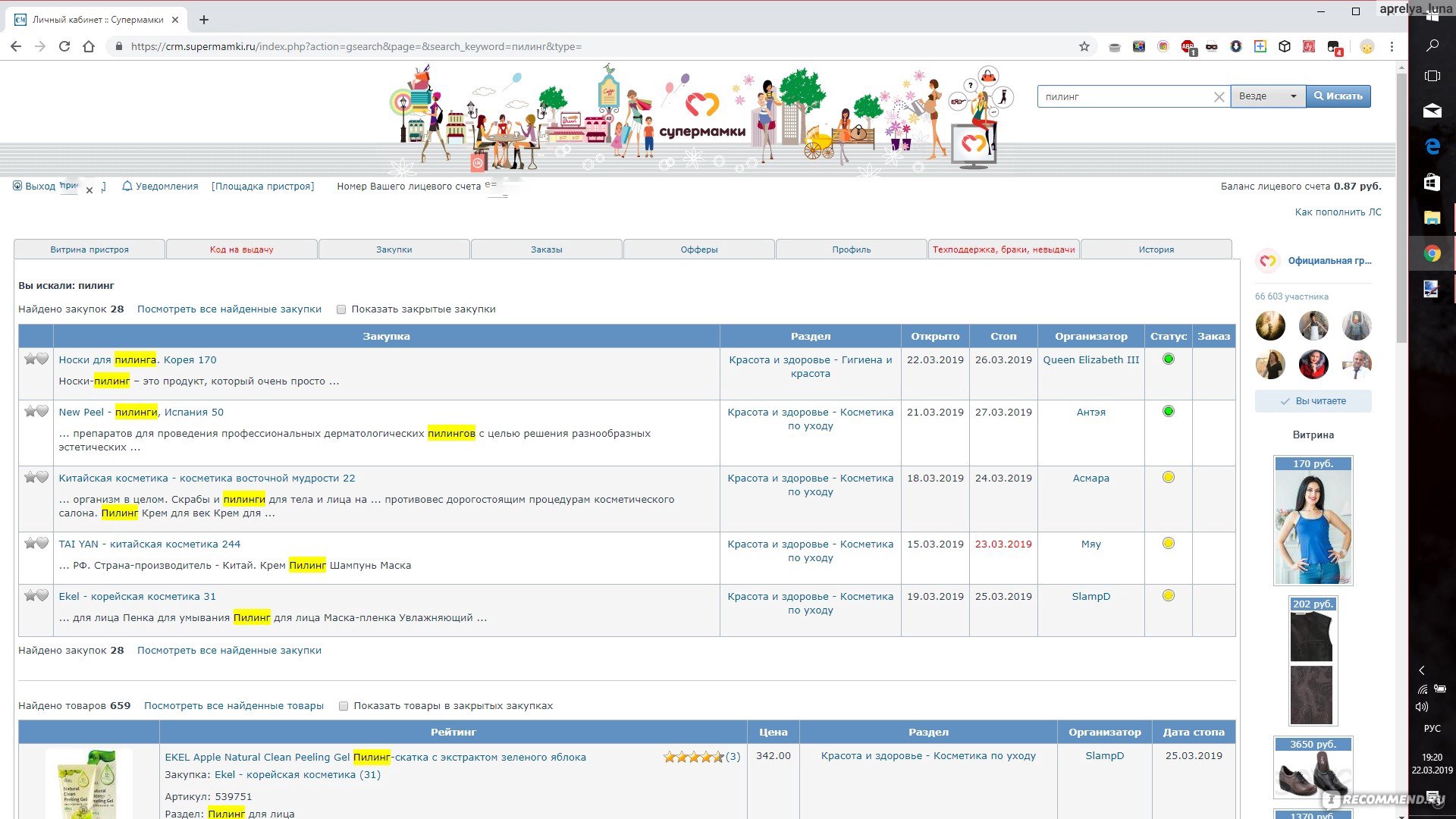
Task: Bookmark this page with the star icon
Action: click(1084, 46)
